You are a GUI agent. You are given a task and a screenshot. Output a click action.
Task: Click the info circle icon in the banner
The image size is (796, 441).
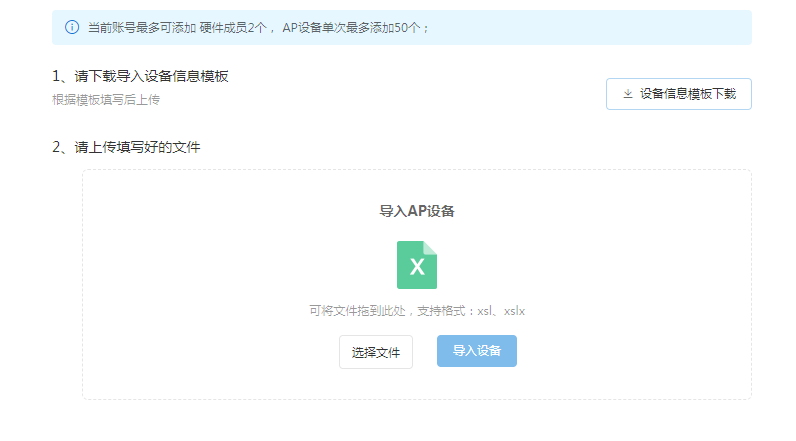(x=72, y=27)
